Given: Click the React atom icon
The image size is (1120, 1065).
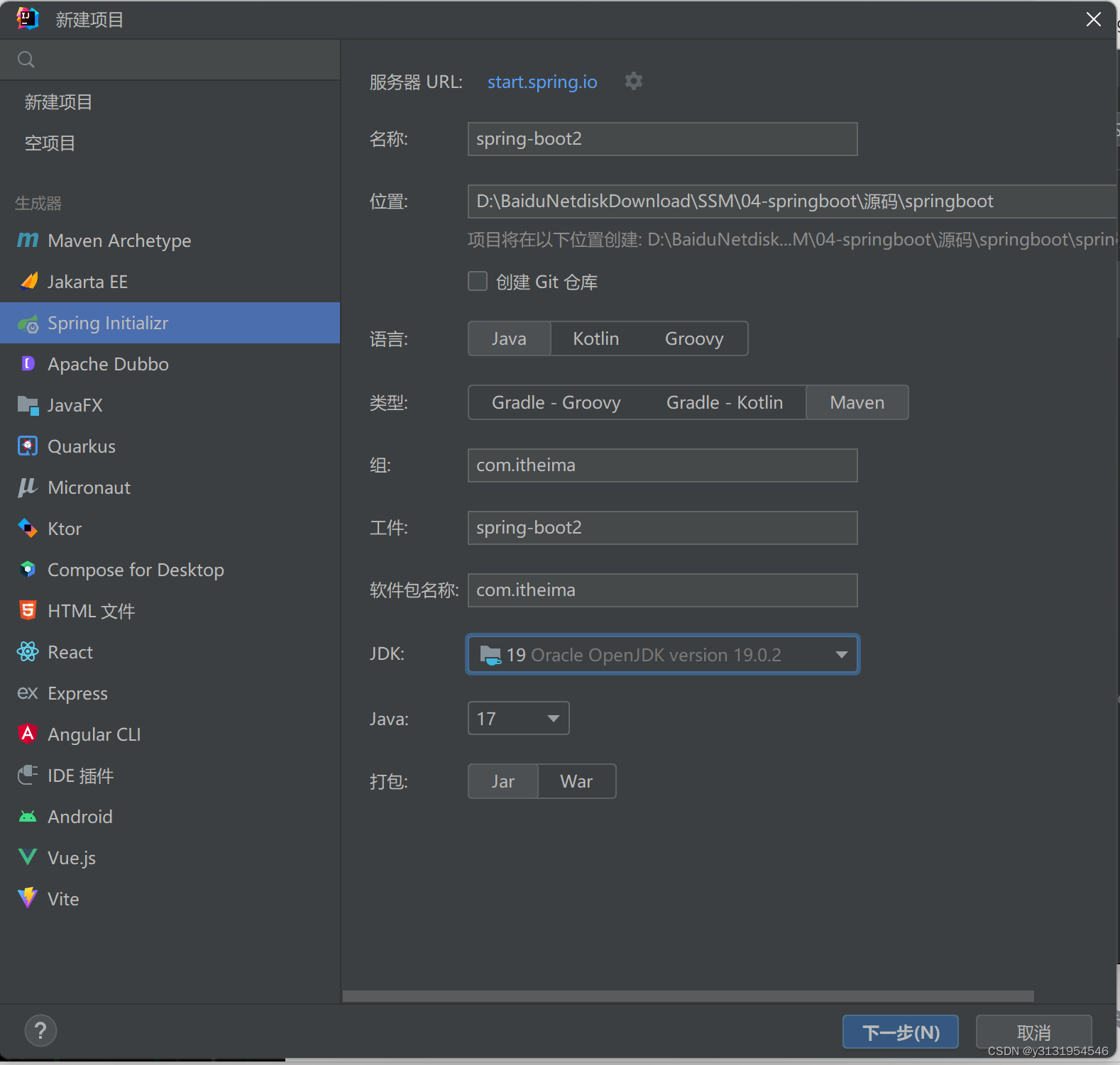Looking at the screenshot, I should point(28,651).
